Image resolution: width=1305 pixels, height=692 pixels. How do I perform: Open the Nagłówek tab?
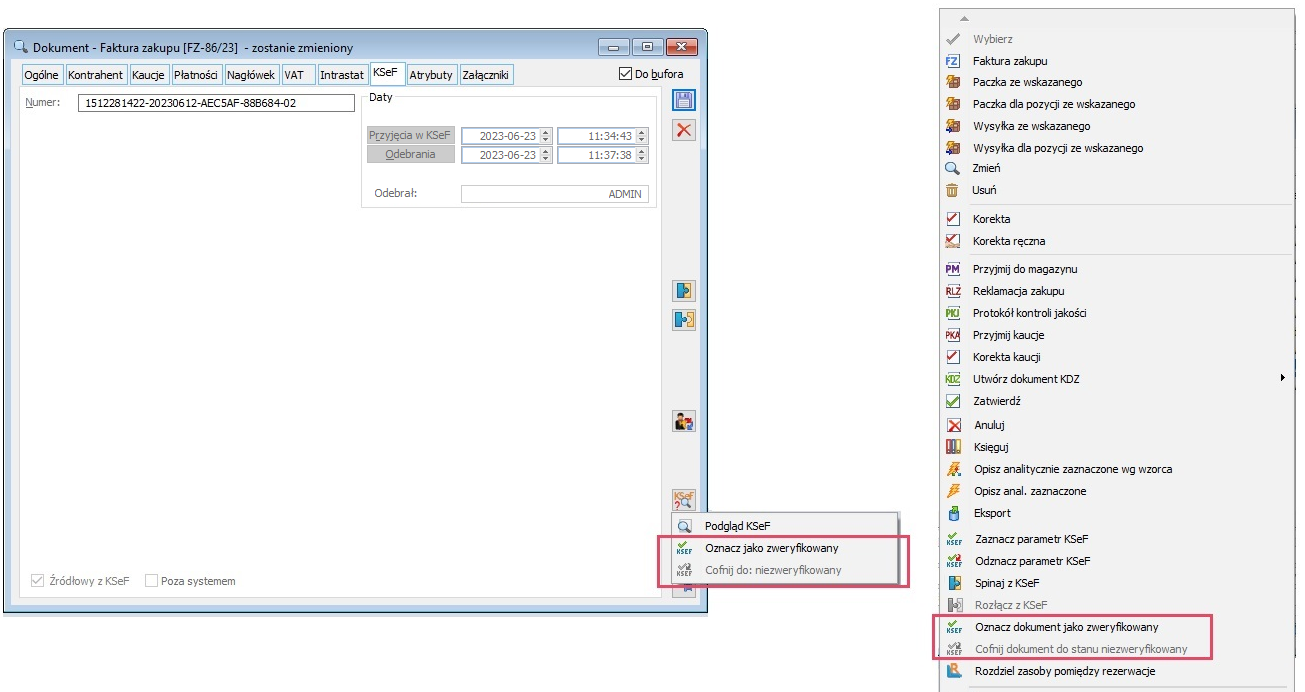coord(251,75)
